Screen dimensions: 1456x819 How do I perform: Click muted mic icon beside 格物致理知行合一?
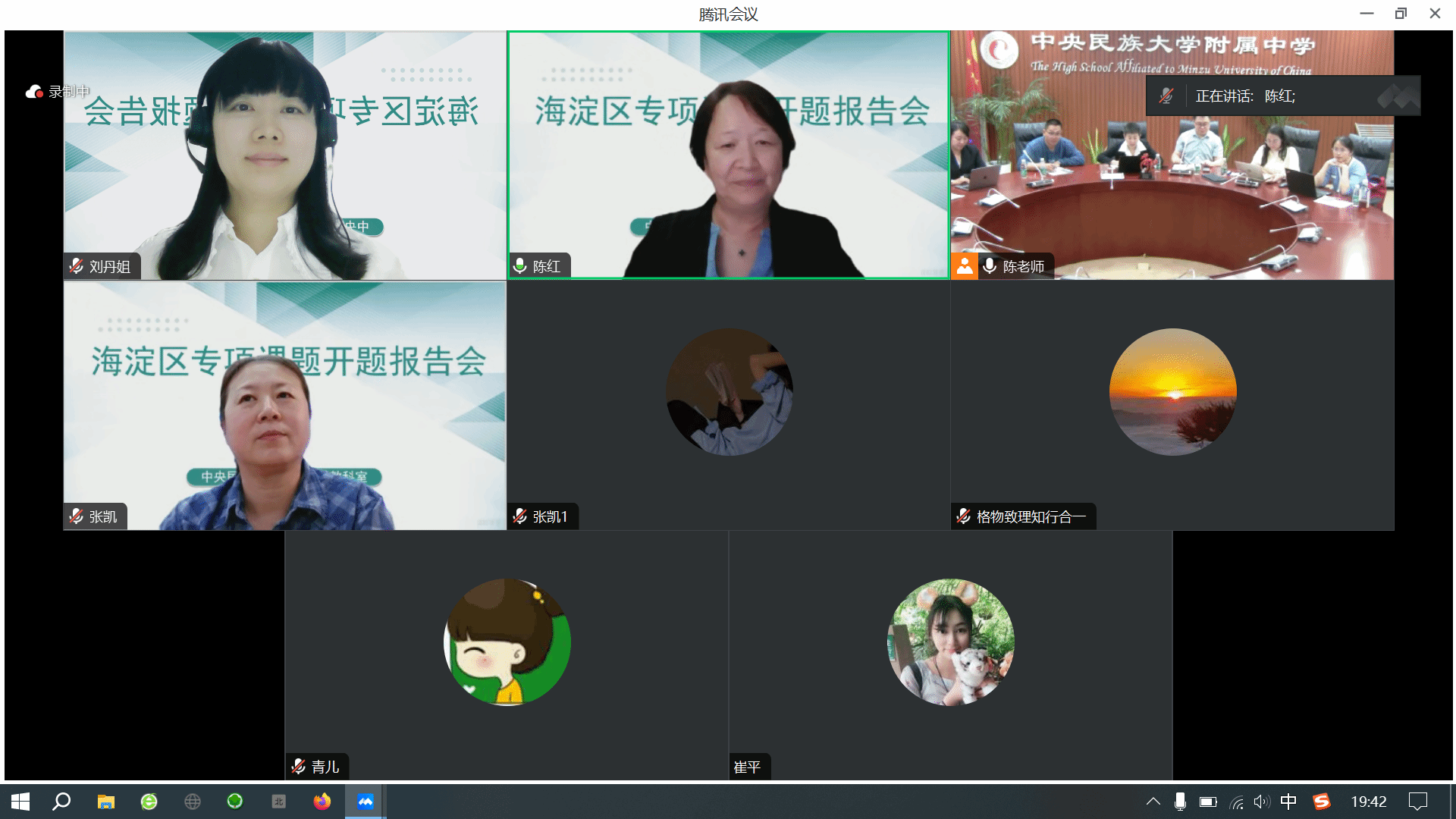coord(964,516)
